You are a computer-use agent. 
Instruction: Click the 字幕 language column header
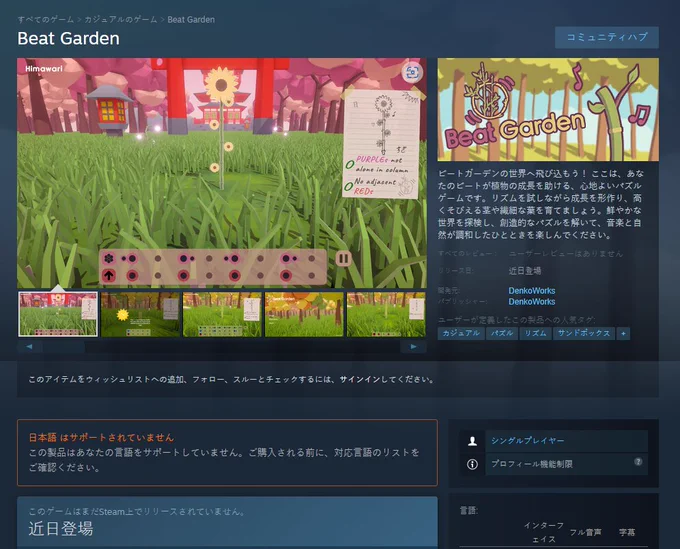click(627, 532)
